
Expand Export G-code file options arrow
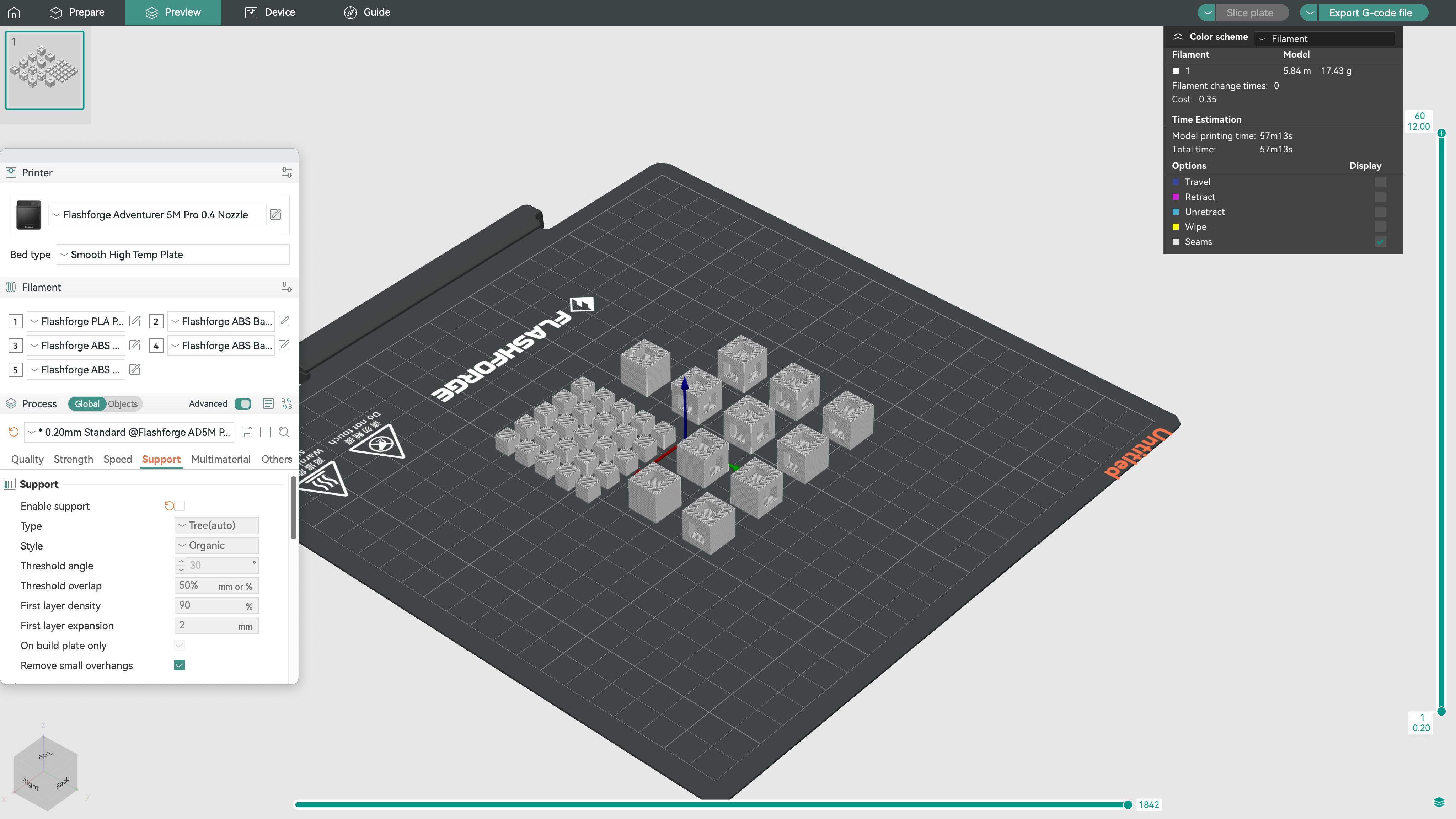[1309, 12]
